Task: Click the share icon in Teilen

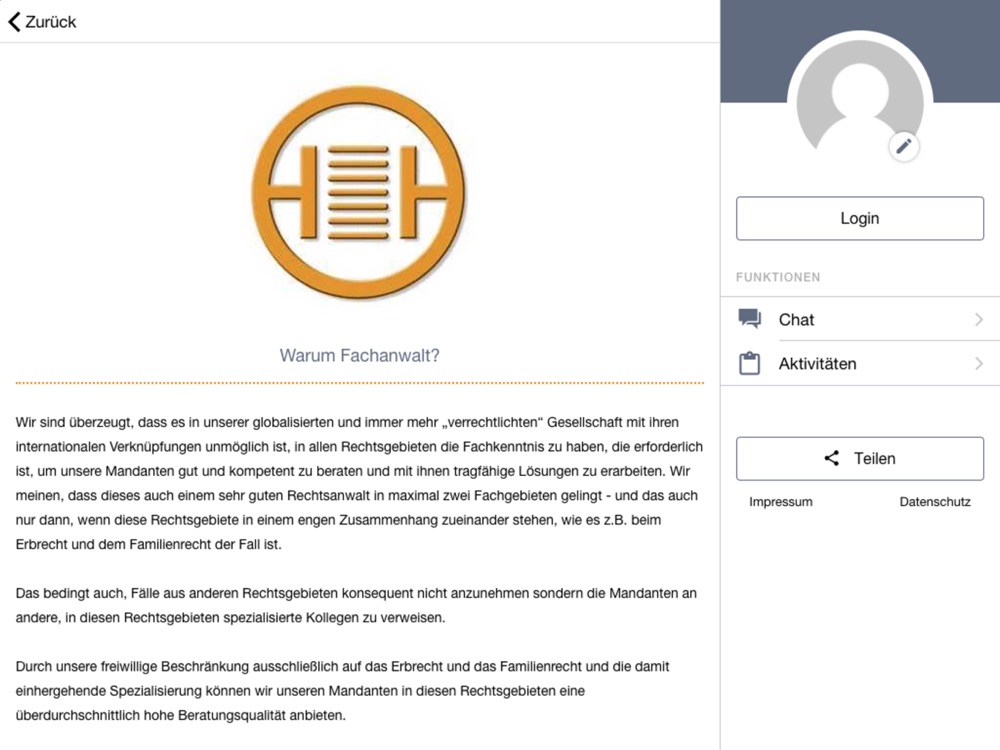Action: click(x=832, y=458)
